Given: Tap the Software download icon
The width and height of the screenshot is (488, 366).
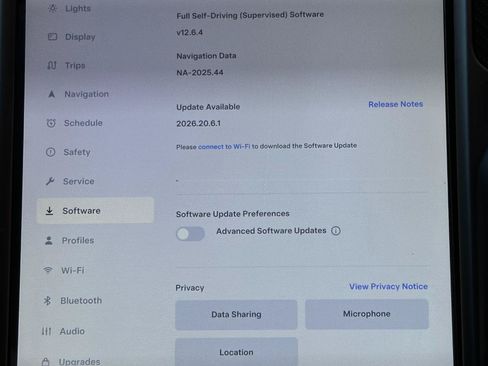Looking at the screenshot, I should tap(49, 211).
